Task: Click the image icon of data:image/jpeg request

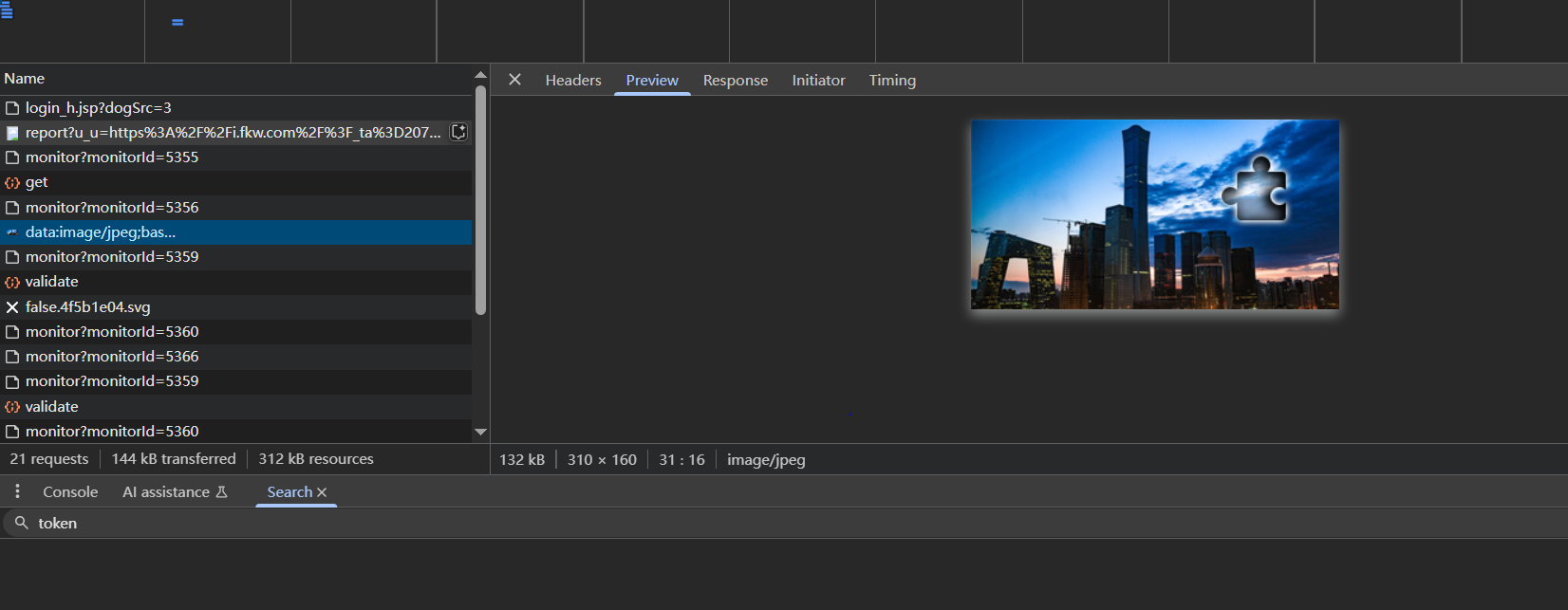Action: click(12, 232)
